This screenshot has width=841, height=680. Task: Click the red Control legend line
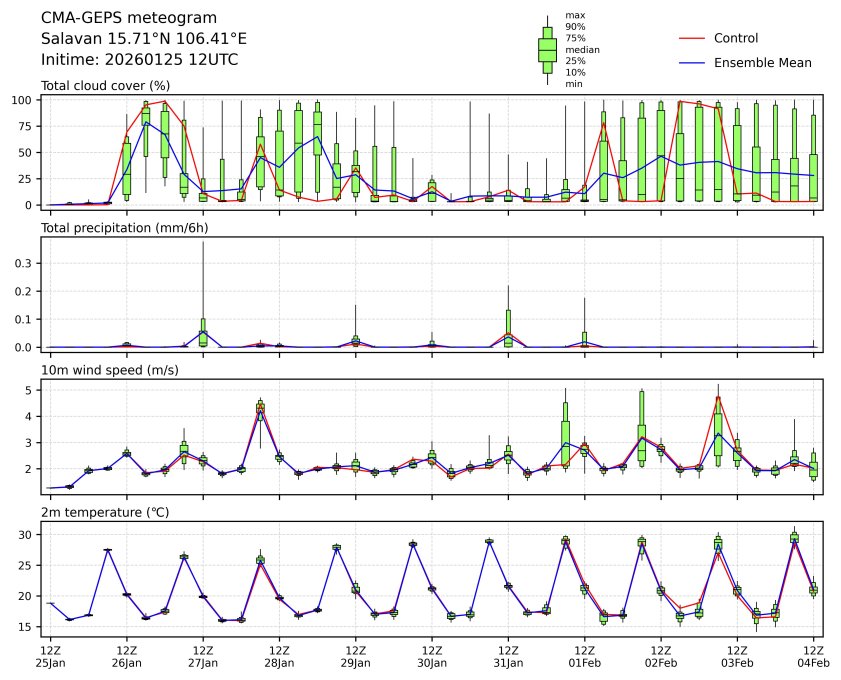pyautogui.click(x=692, y=38)
